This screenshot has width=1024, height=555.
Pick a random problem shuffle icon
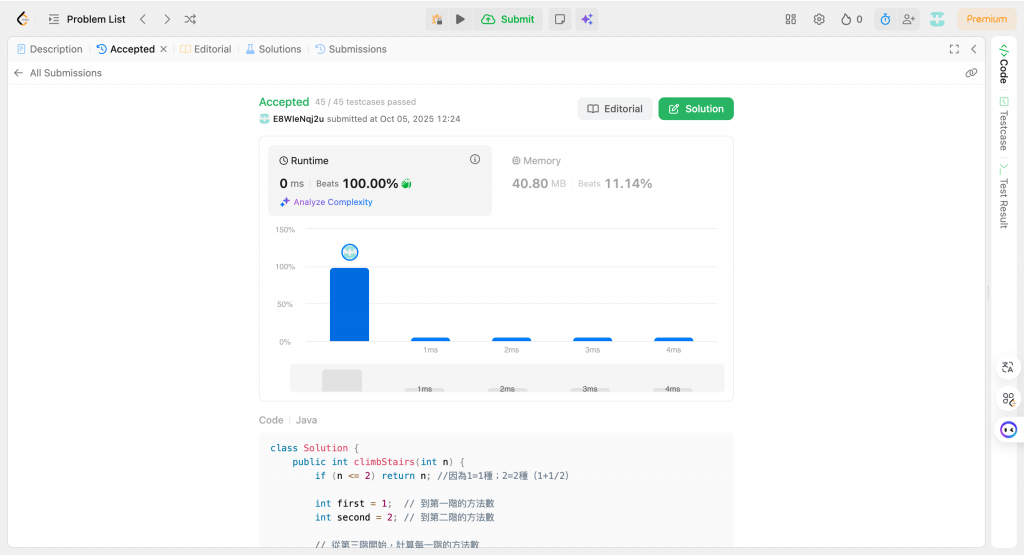pos(190,19)
